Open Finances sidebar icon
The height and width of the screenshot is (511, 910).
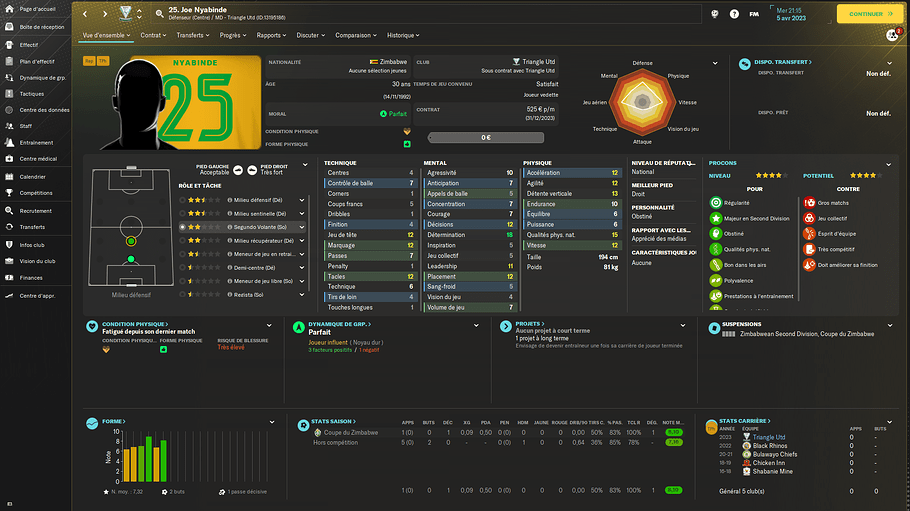pos(9,278)
